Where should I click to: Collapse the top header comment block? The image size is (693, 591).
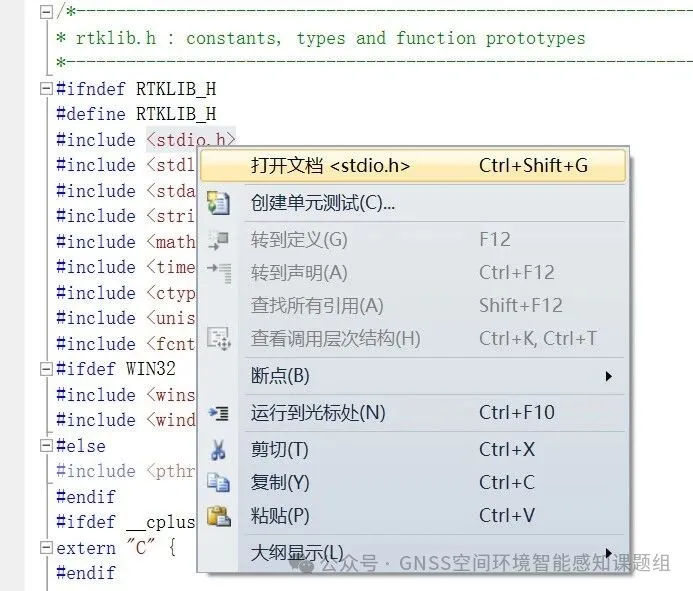(45, 12)
